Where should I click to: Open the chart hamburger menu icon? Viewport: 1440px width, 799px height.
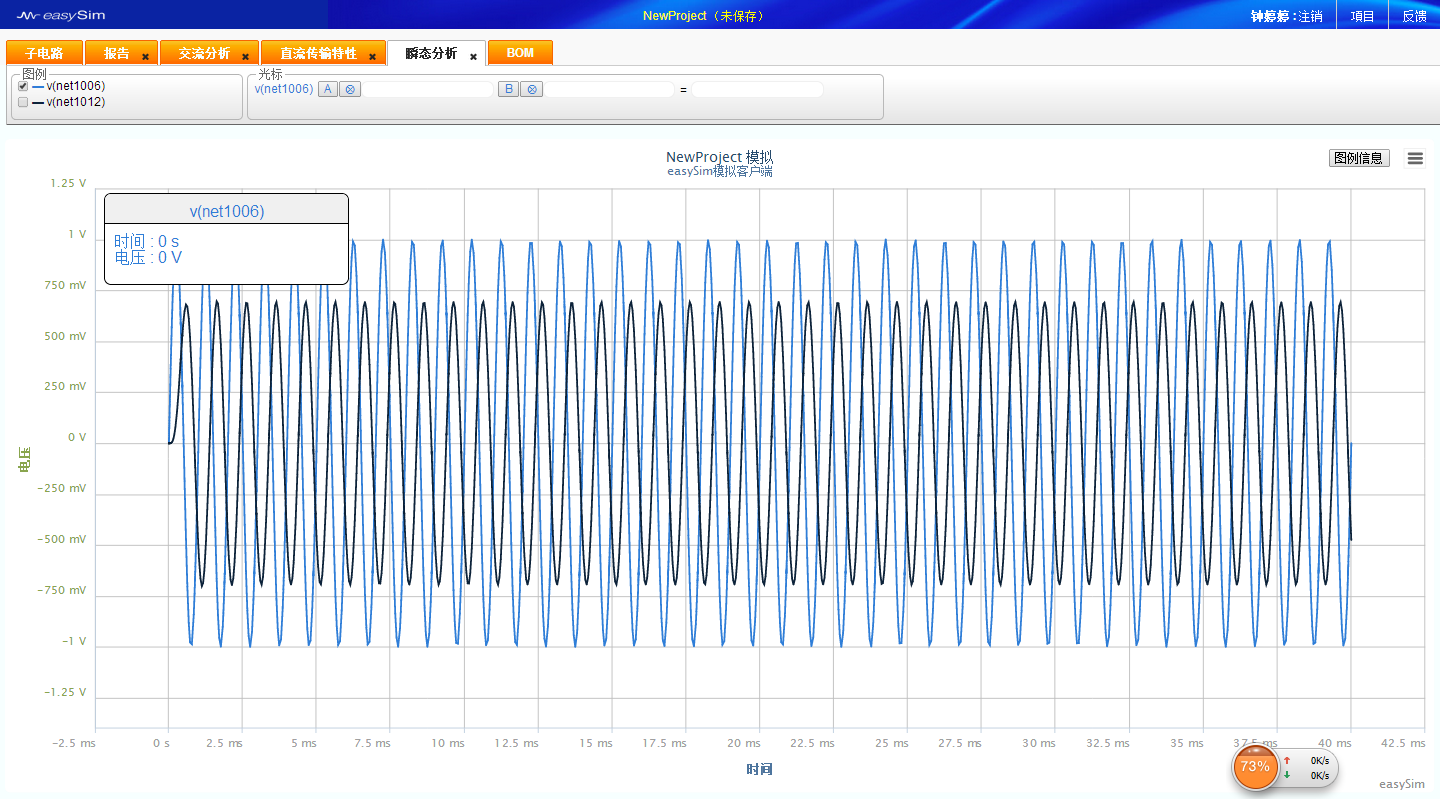click(1415, 158)
